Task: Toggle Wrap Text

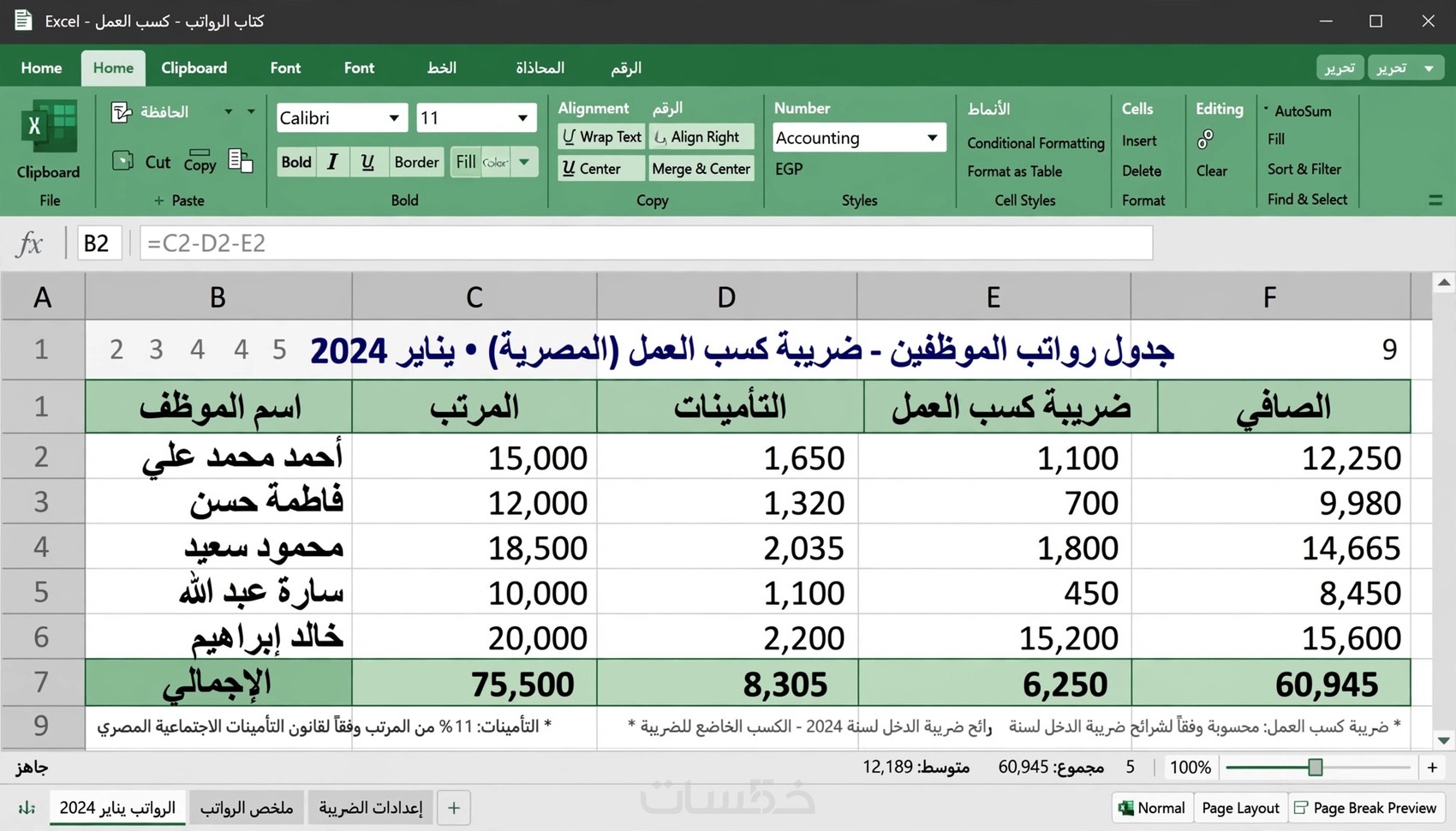Action: [601, 137]
